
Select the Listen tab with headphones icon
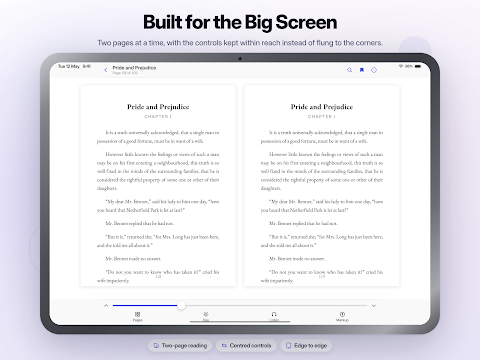coord(274,316)
